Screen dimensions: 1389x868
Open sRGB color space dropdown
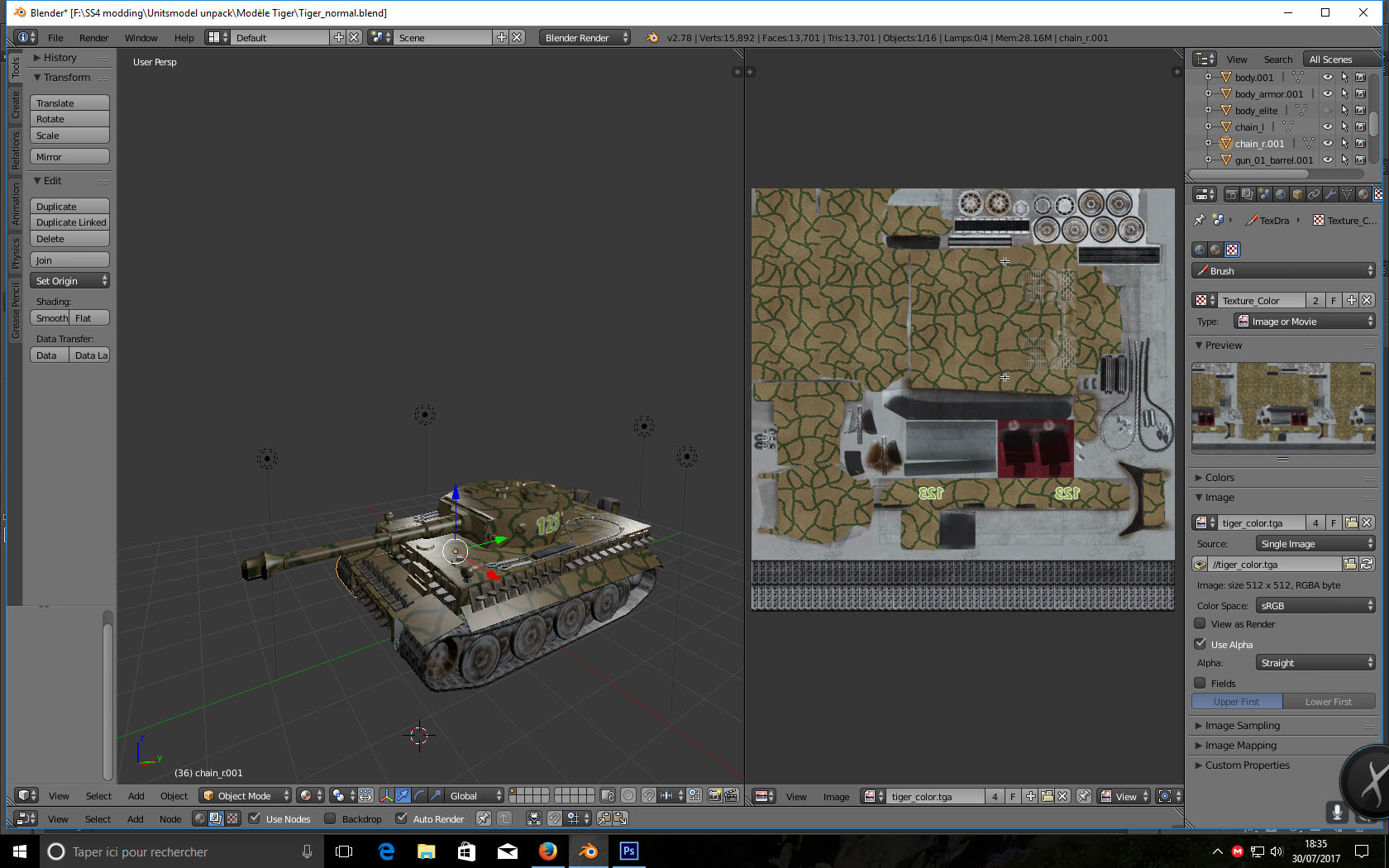pos(1315,606)
